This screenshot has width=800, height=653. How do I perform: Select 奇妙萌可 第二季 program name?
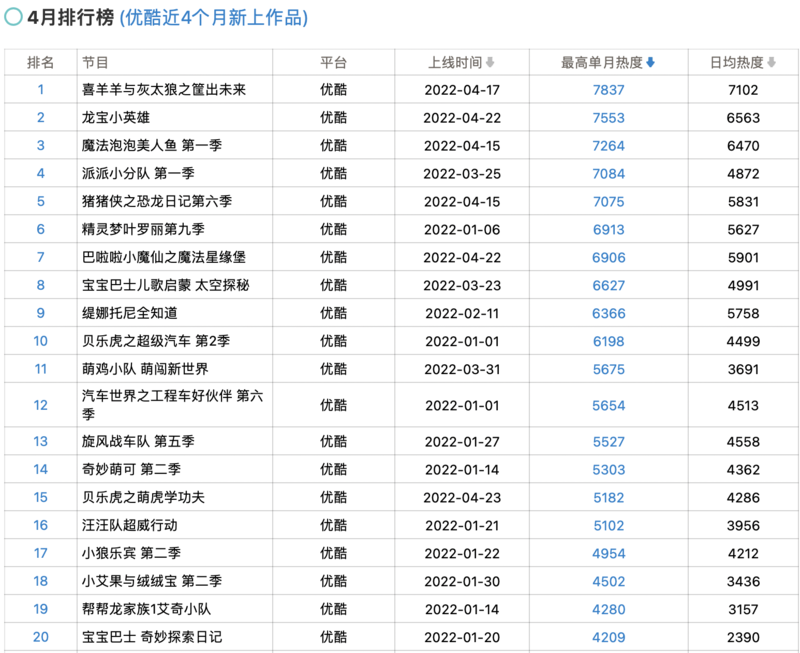click(x=132, y=469)
